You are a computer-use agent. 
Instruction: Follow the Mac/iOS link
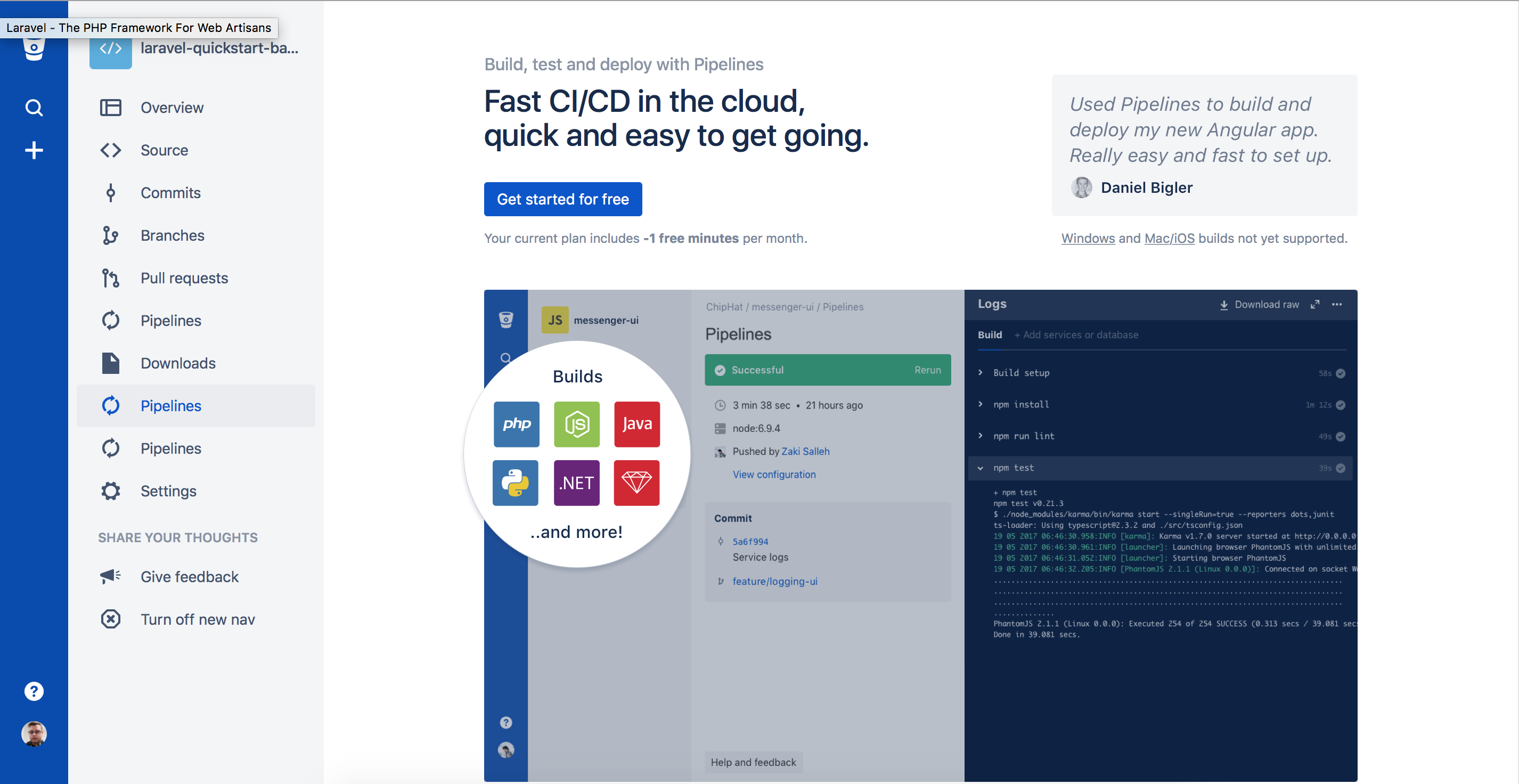pos(1169,238)
